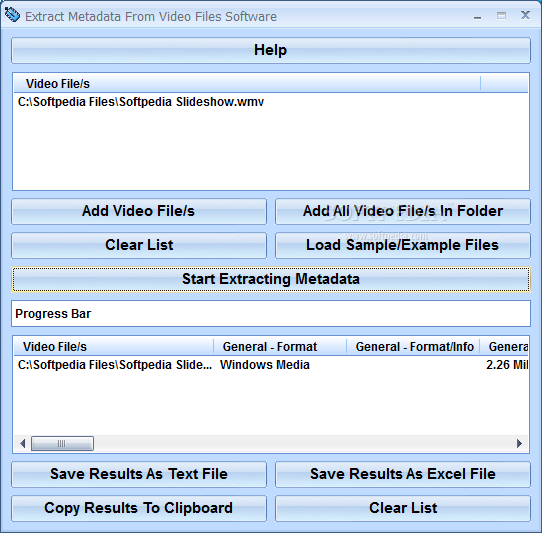
Task: Open the Help button
Action: point(271,50)
